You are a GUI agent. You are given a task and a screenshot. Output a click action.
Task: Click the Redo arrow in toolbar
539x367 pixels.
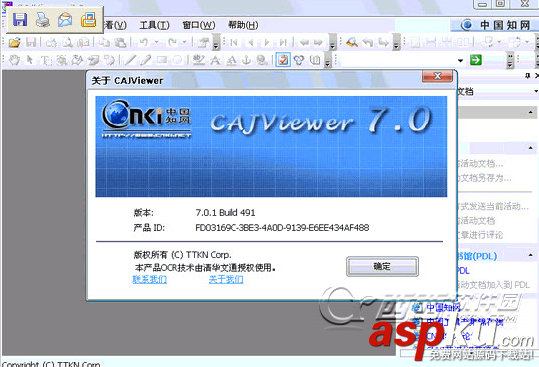point(172,42)
